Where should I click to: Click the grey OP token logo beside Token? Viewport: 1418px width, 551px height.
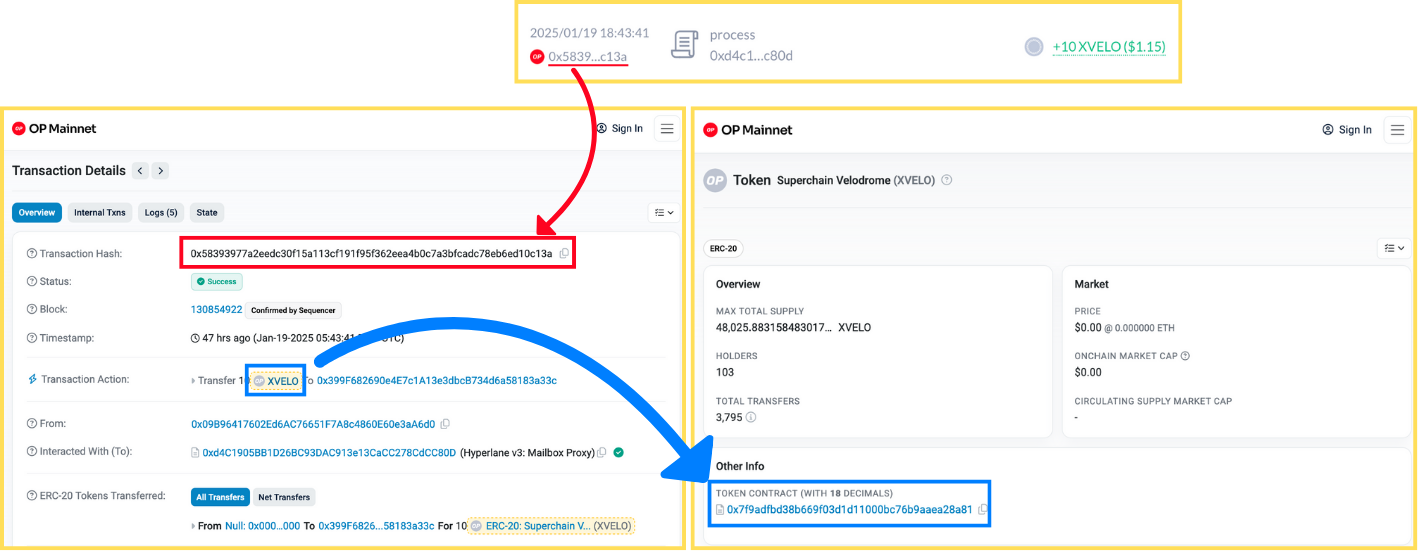click(714, 181)
